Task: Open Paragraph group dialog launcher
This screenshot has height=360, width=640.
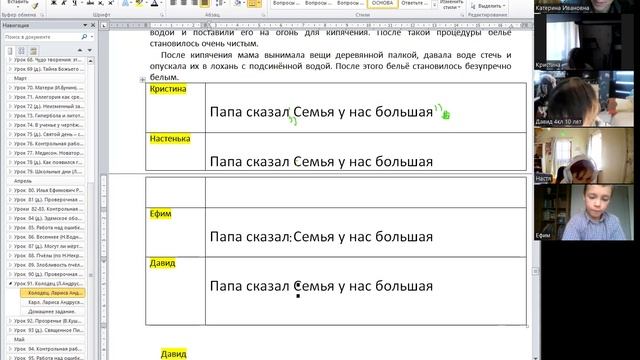Action: tap(263, 15)
